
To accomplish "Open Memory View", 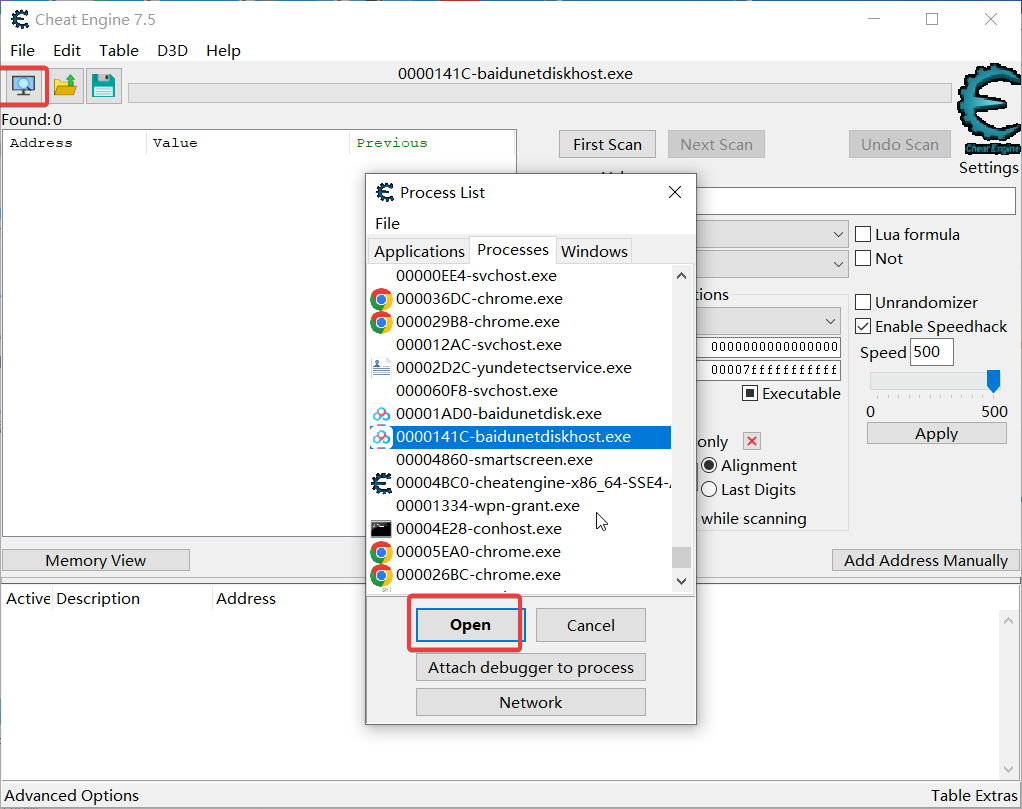I will coord(96,561).
